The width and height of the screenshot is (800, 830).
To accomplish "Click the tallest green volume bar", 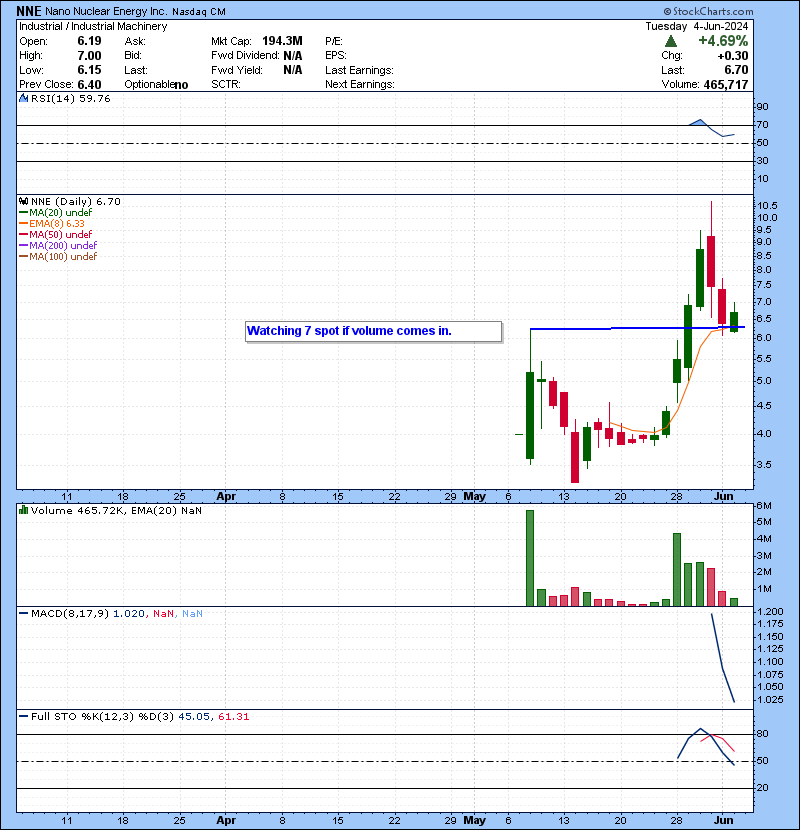I will point(529,558).
